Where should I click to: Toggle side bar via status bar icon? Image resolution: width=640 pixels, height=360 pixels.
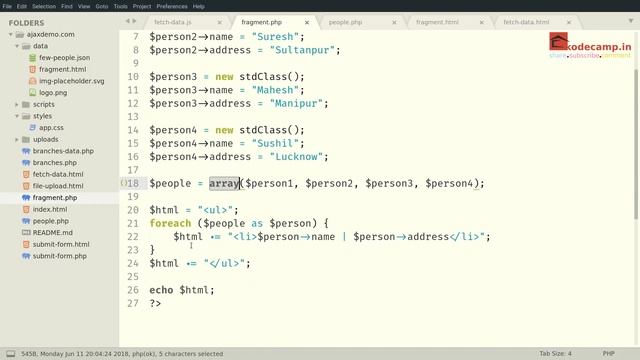coord(11,354)
